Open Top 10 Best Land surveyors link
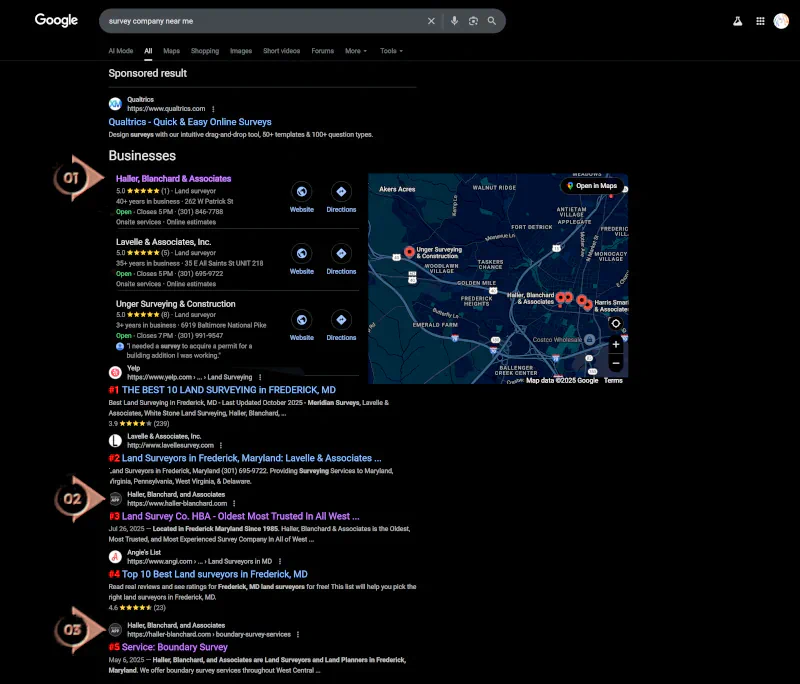800x684 pixels. click(x=214, y=575)
